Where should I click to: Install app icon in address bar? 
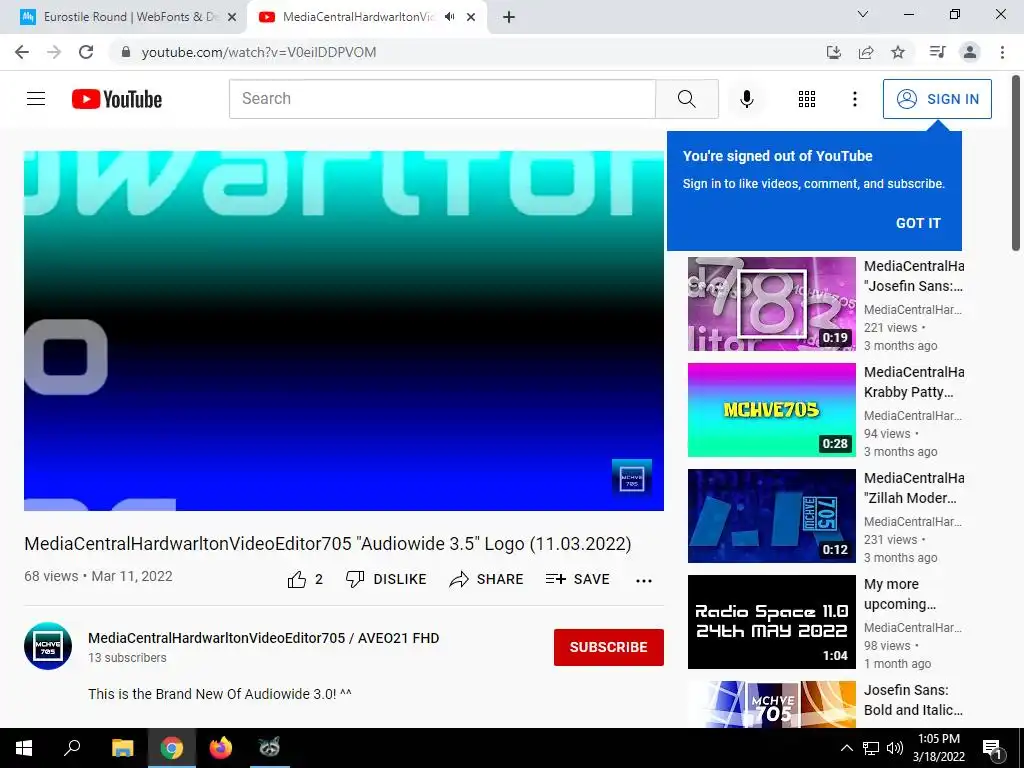click(833, 52)
